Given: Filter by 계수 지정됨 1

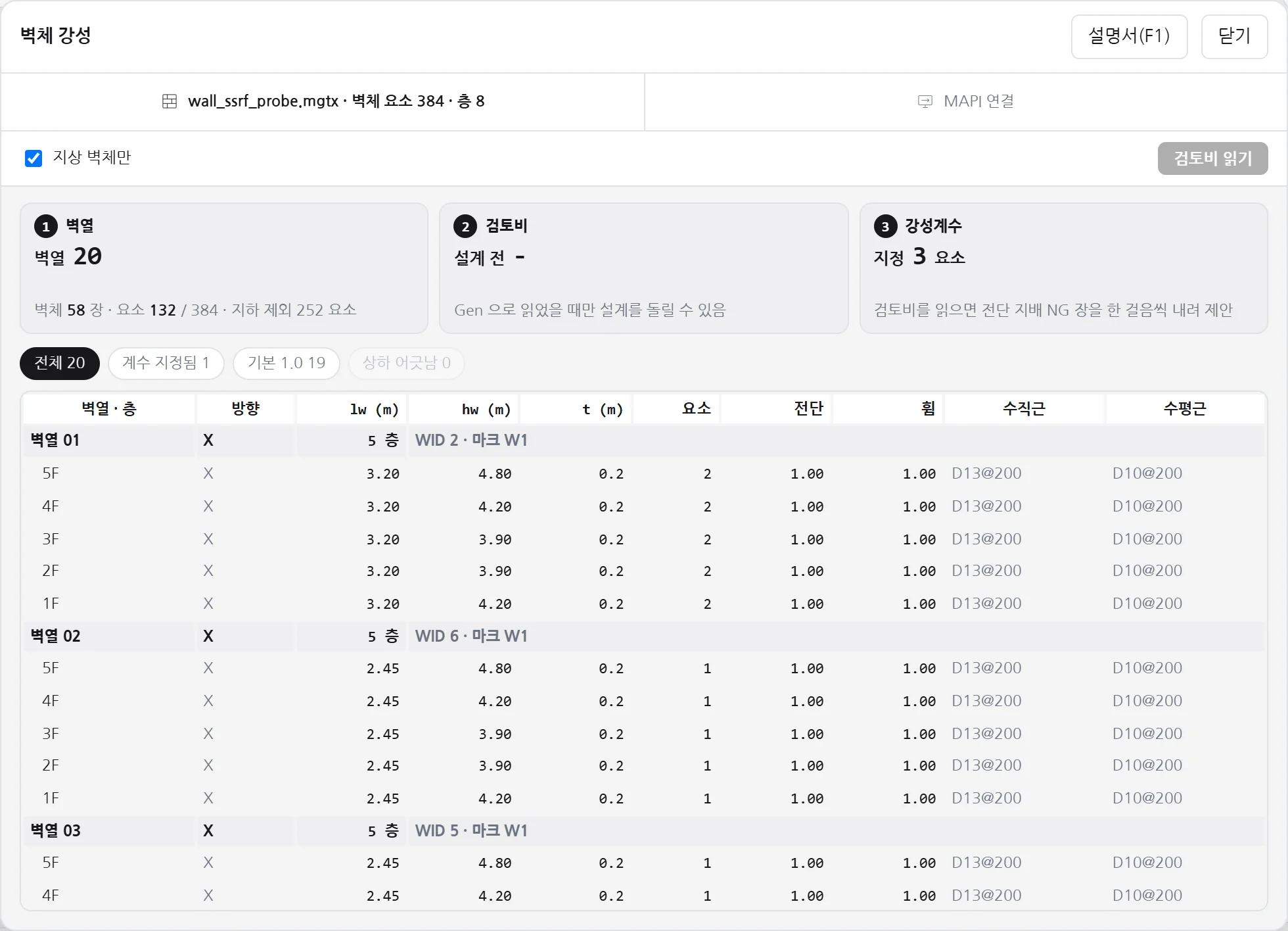Looking at the screenshot, I should tap(166, 363).
